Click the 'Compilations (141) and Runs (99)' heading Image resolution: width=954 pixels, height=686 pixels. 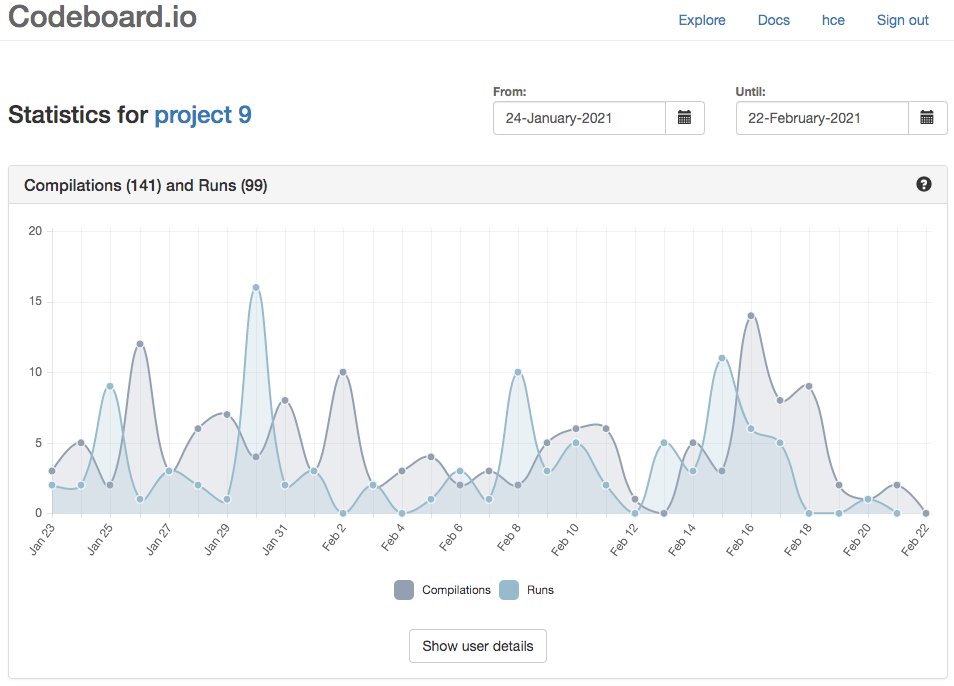pos(145,185)
